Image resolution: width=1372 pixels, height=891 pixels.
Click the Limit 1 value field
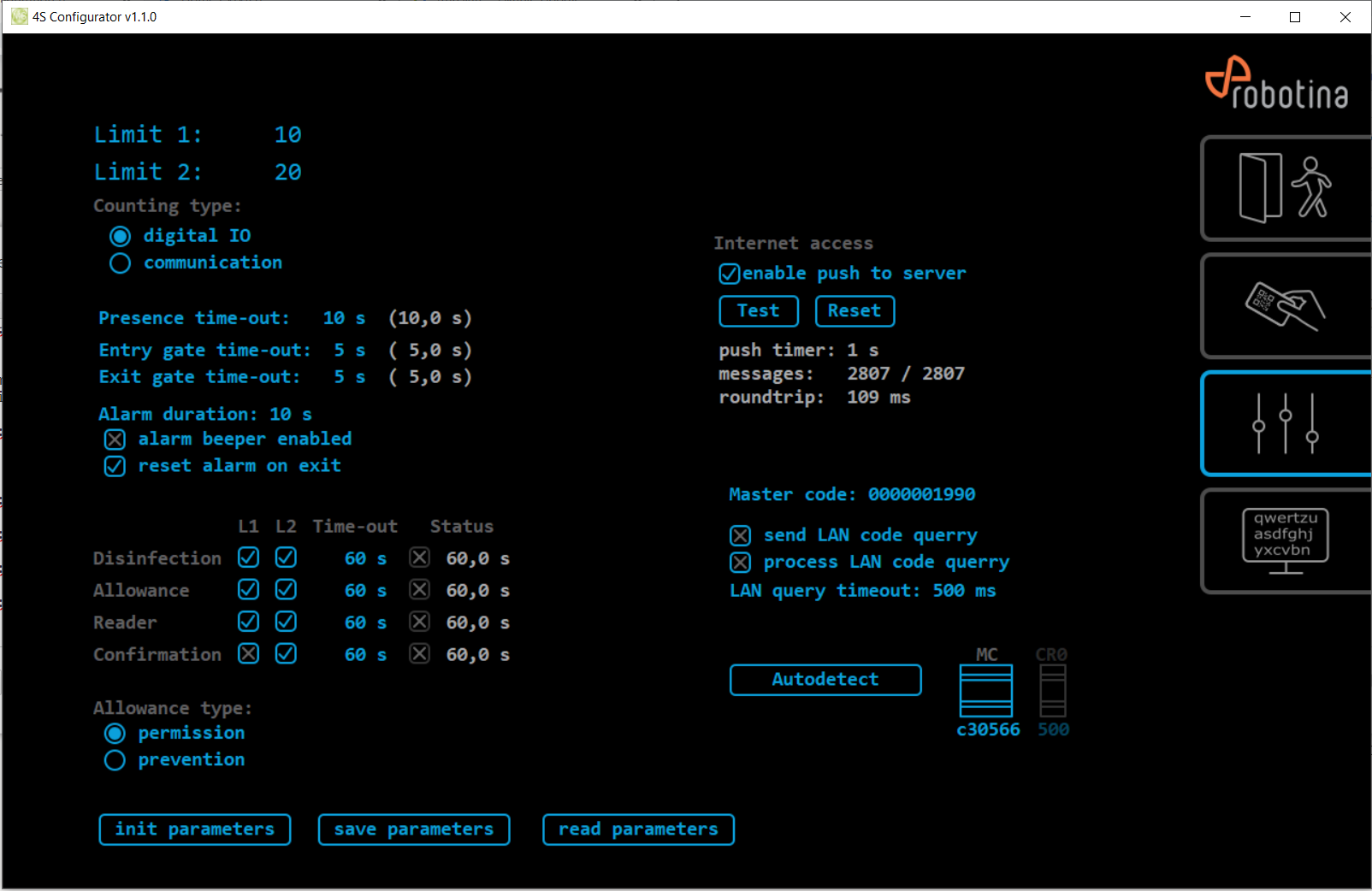tap(287, 135)
